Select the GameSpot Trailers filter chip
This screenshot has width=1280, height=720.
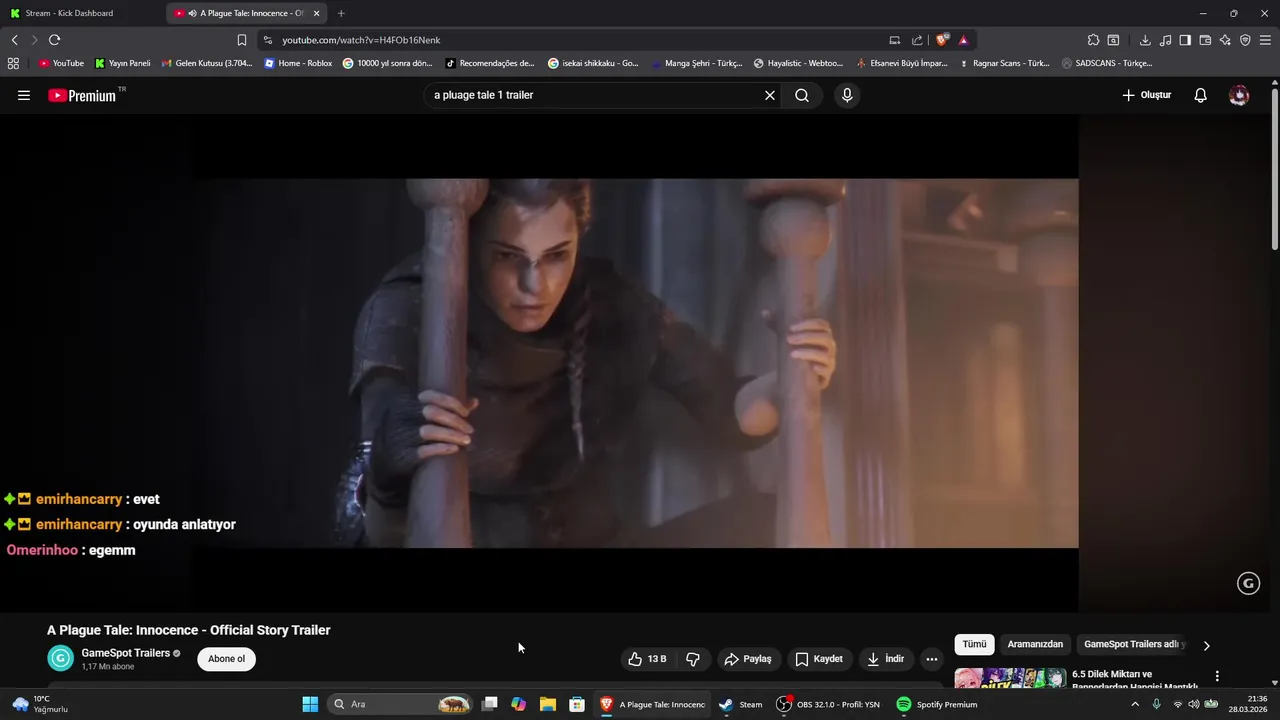1134,645
